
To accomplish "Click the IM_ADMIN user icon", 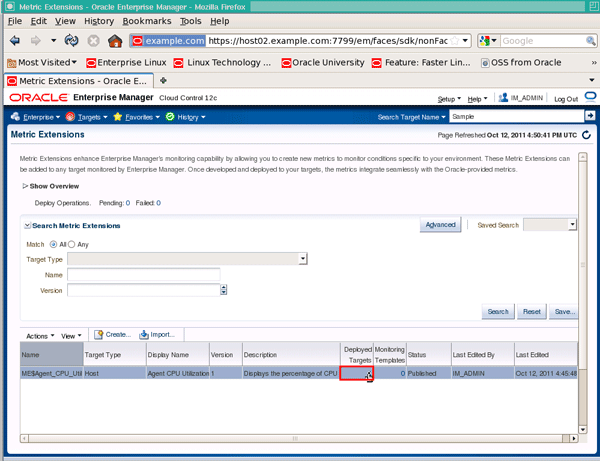I will 503,98.
